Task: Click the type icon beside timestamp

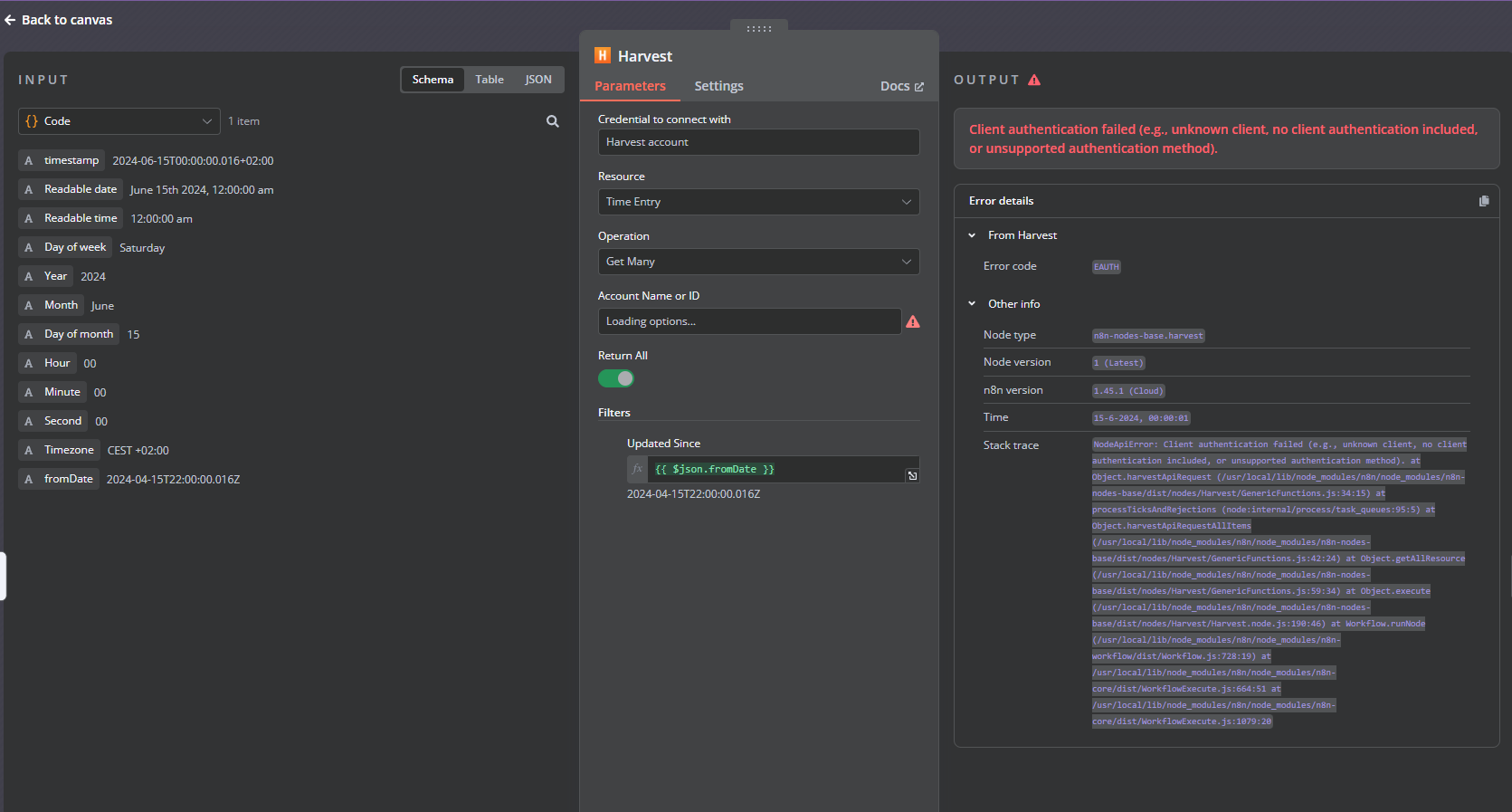Action: coord(28,160)
